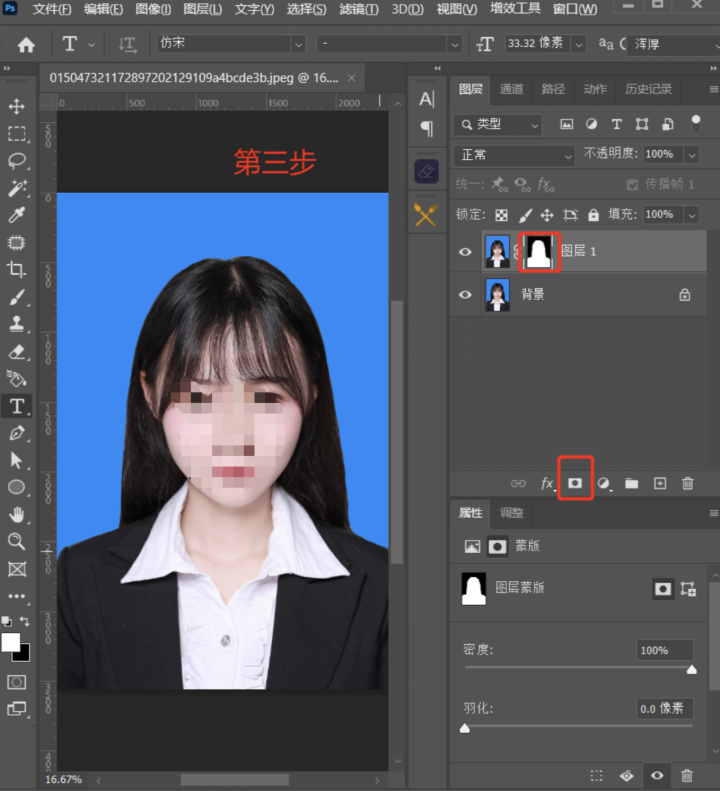This screenshot has width=720, height=791.
Task: Open the extra tools ellipsis menu
Action: [x=17, y=596]
